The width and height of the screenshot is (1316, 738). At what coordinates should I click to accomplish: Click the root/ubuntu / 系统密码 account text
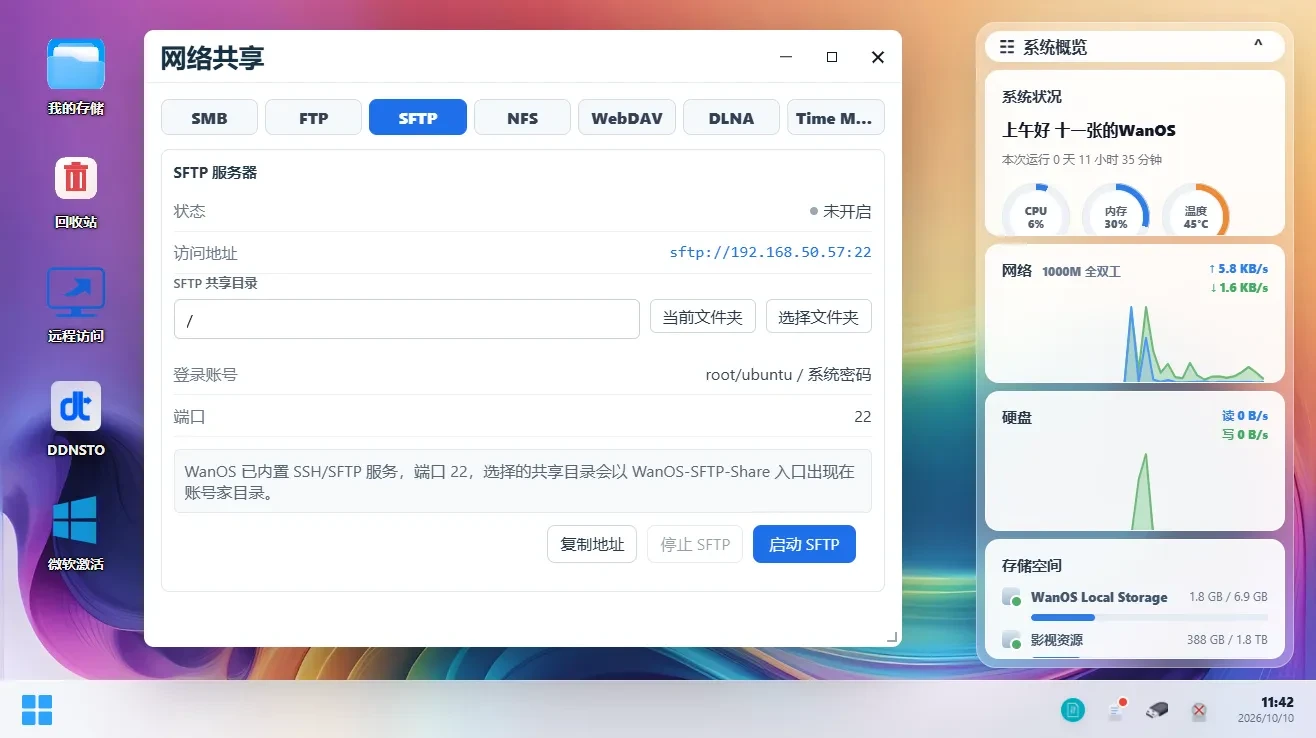click(788, 375)
